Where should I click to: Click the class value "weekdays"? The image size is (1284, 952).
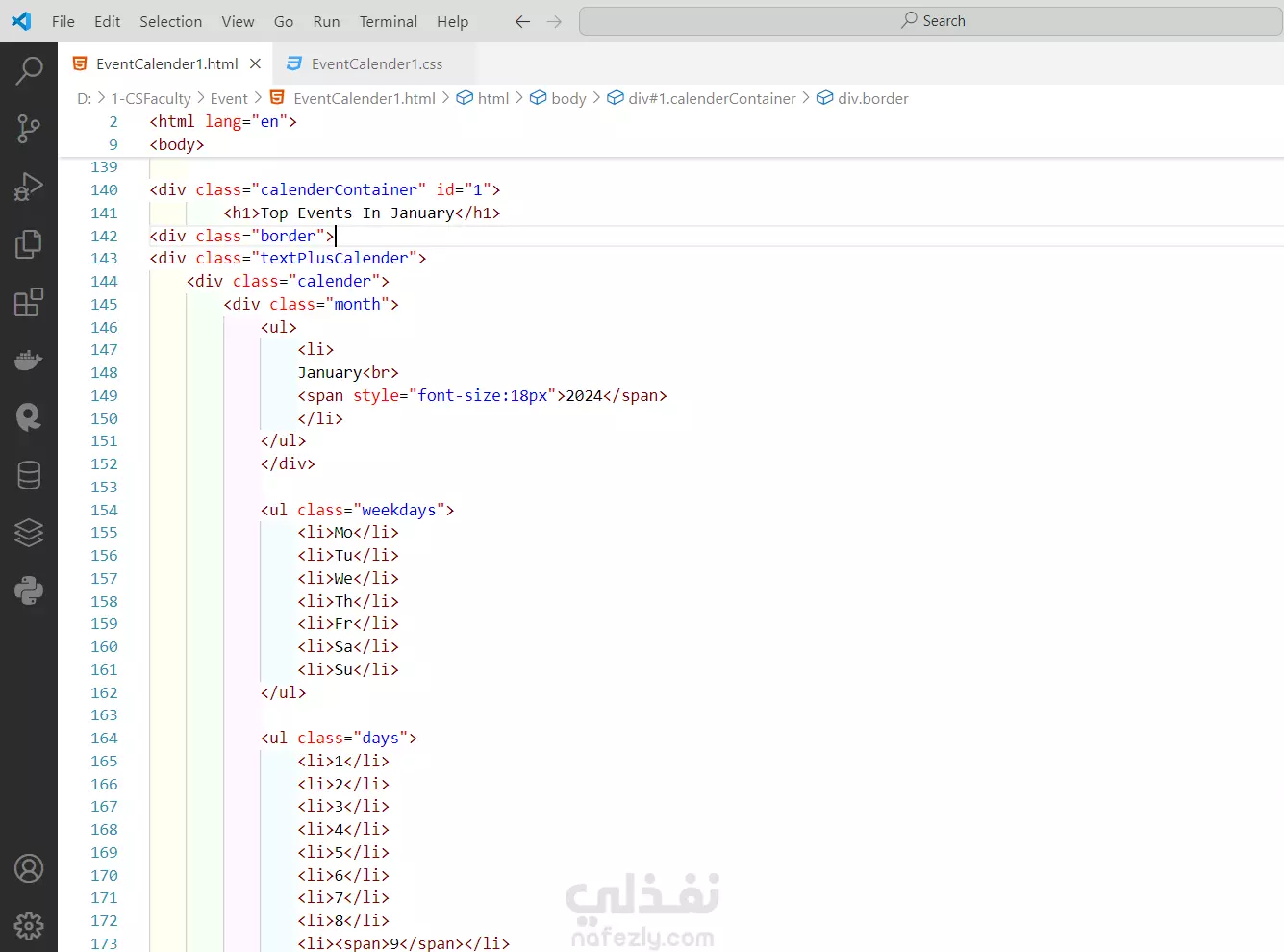pos(398,510)
